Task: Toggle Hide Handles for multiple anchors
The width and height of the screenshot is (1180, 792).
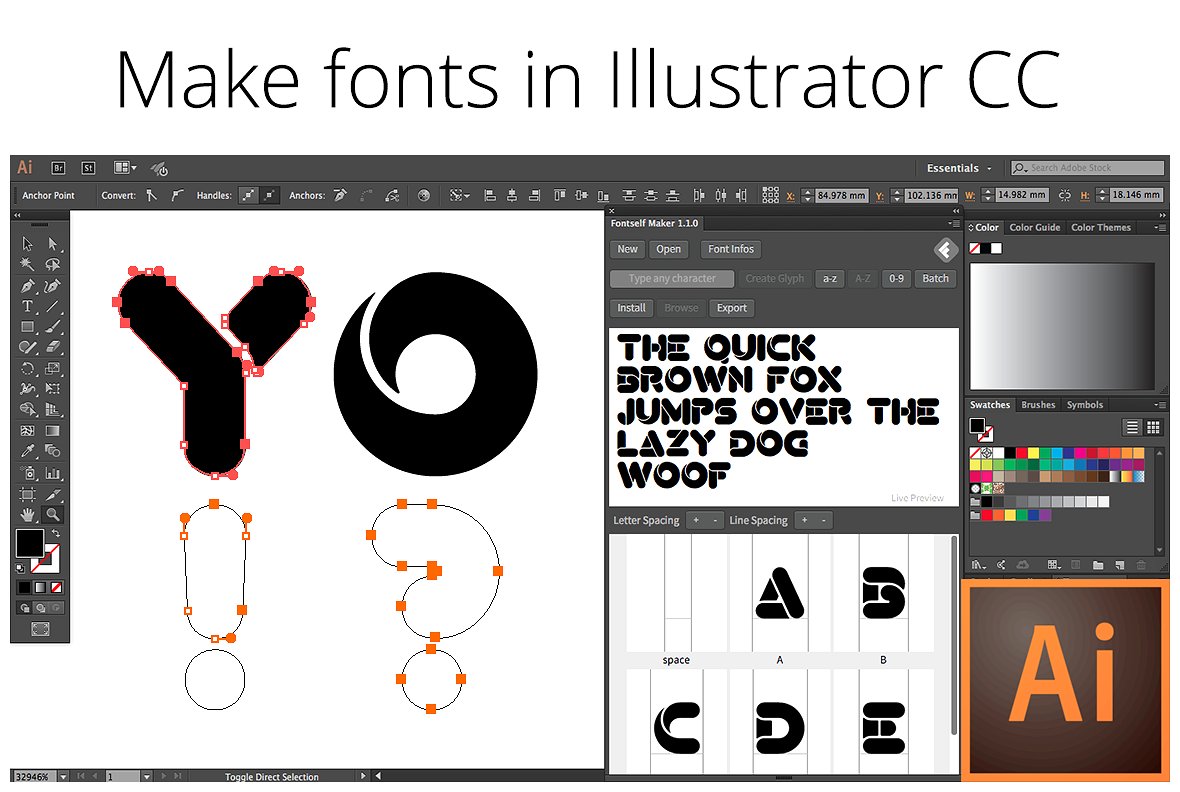Action: click(269, 196)
